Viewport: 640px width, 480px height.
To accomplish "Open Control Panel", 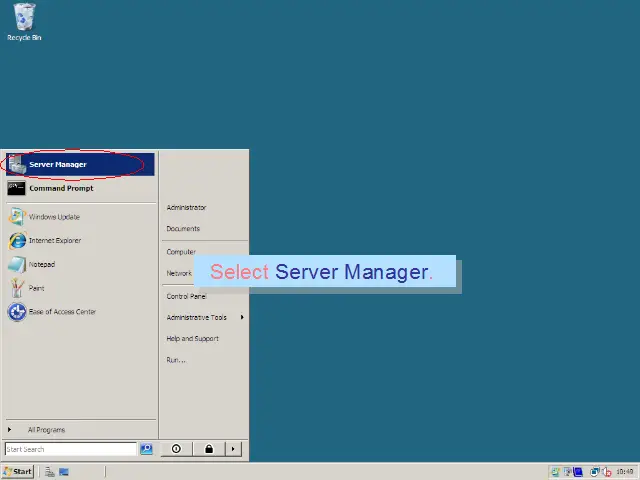I will tap(186, 296).
